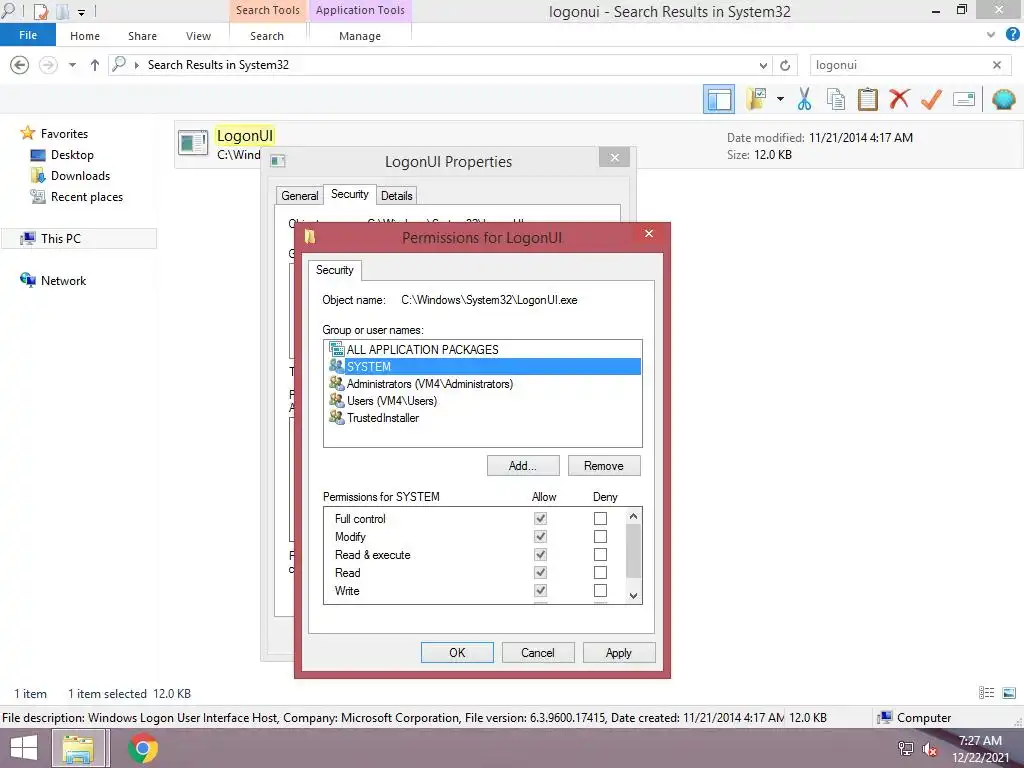The image size is (1024, 768).
Task: Click the Remove button
Action: point(603,466)
